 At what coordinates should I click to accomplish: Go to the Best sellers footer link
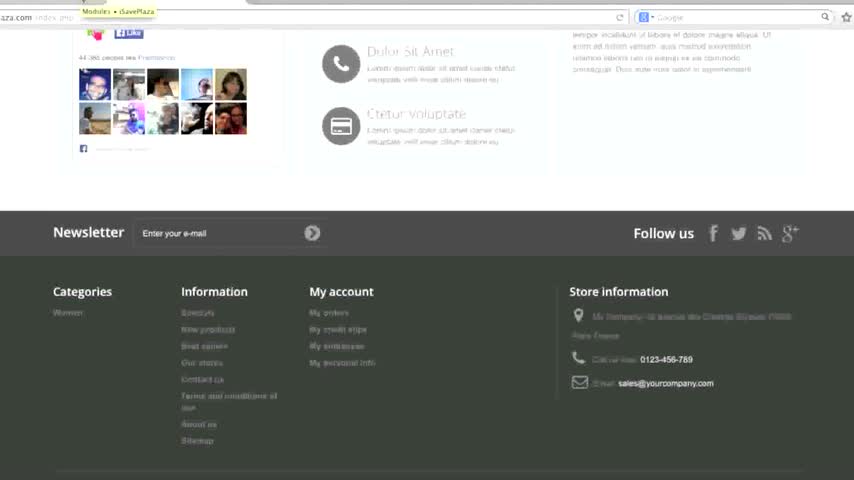205,346
